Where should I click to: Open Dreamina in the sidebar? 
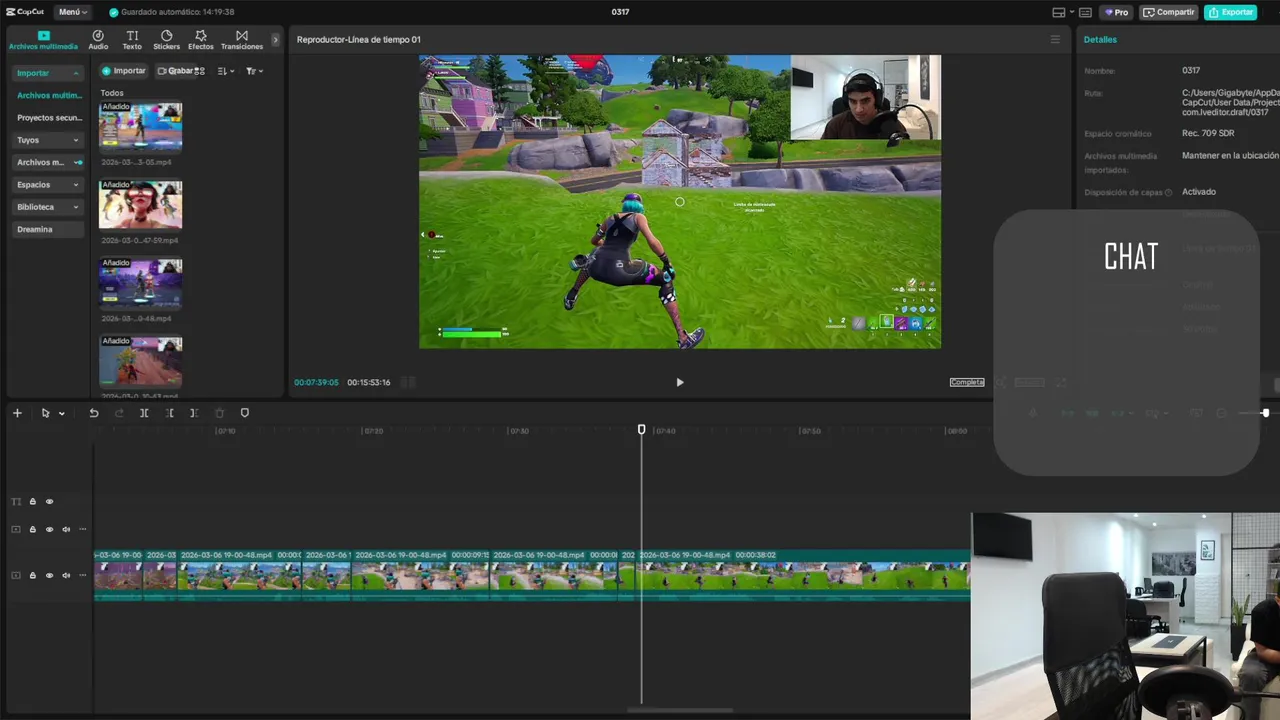click(x=48, y=229)
